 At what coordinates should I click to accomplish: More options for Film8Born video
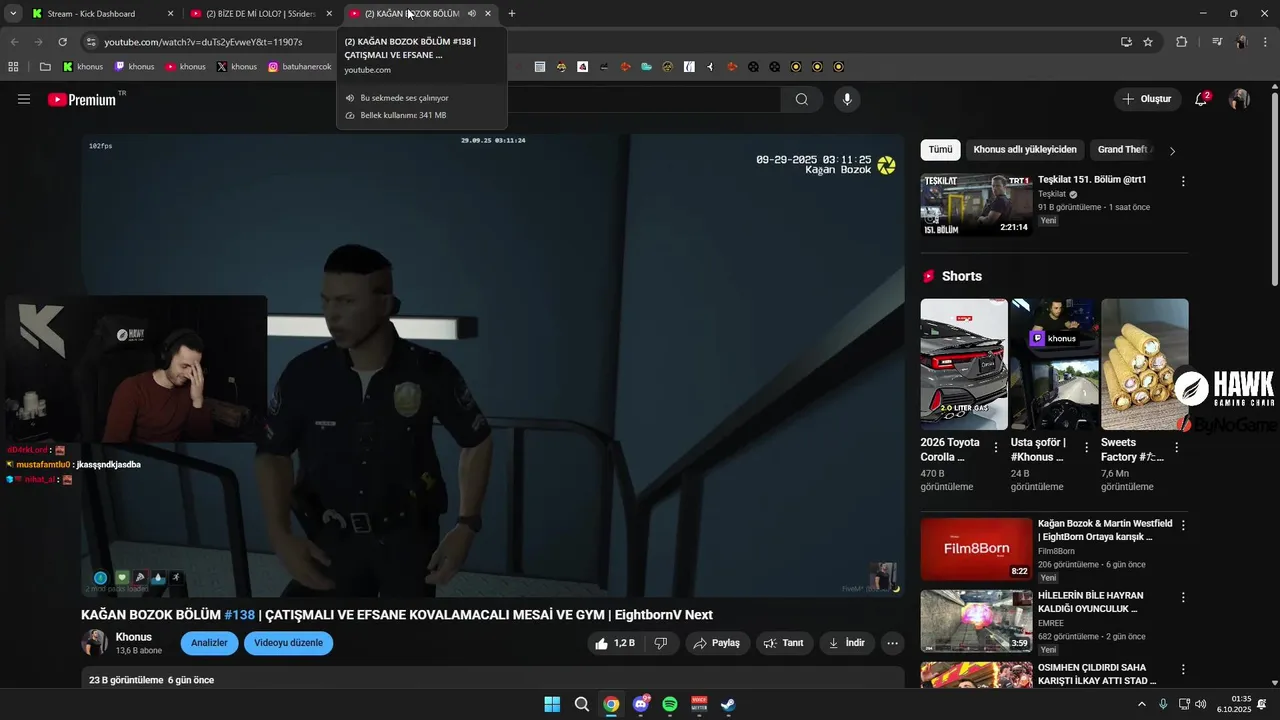[1183, 525]
